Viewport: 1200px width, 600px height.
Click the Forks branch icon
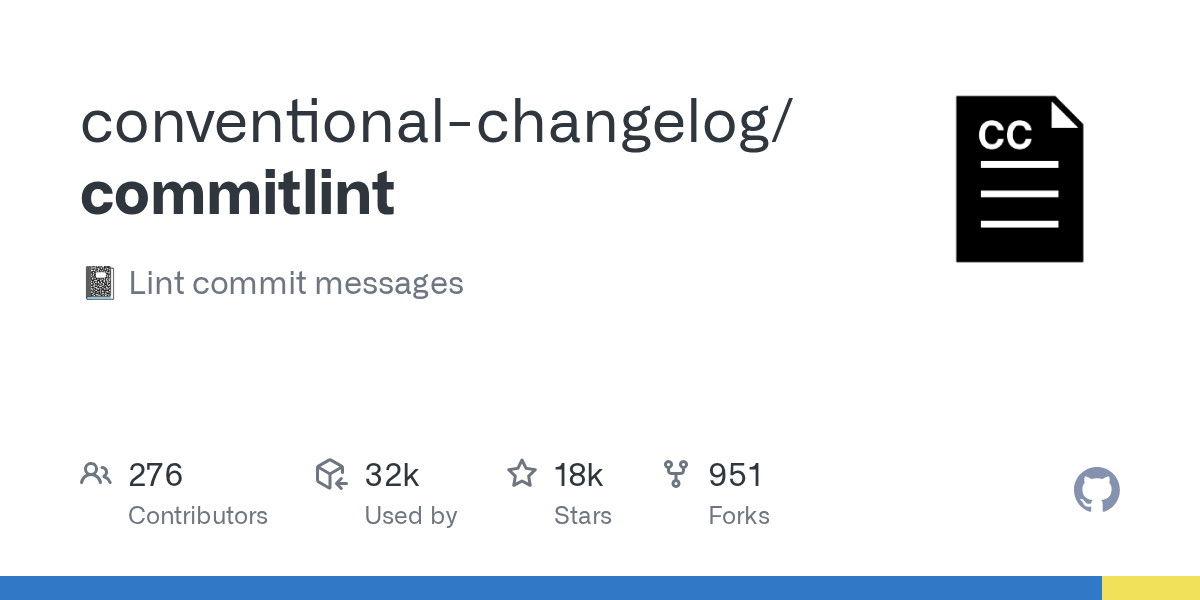click(676, 474)
